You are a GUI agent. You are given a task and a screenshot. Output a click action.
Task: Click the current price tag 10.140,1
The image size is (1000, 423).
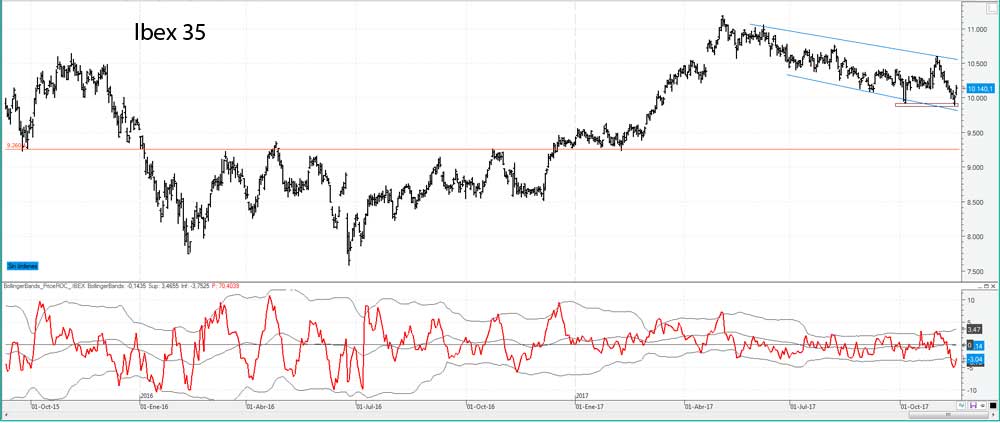[x=979, y=89]
